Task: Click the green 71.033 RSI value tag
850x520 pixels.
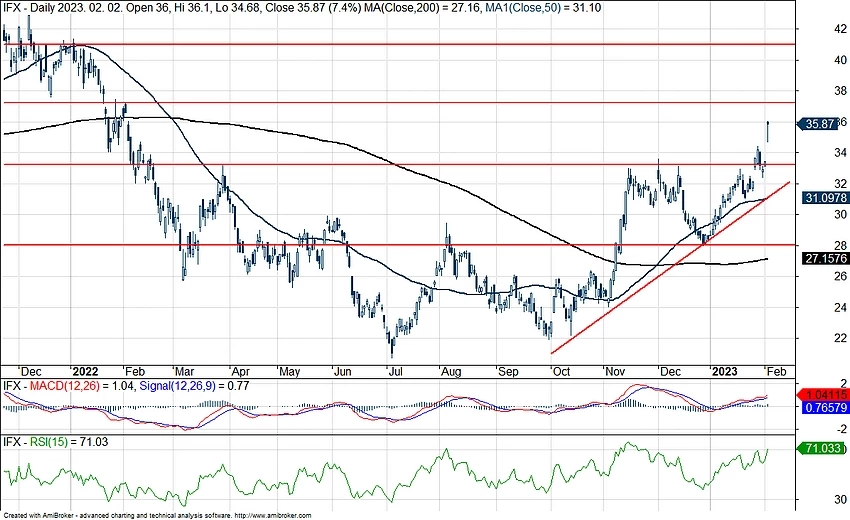Action: [823, 448]
